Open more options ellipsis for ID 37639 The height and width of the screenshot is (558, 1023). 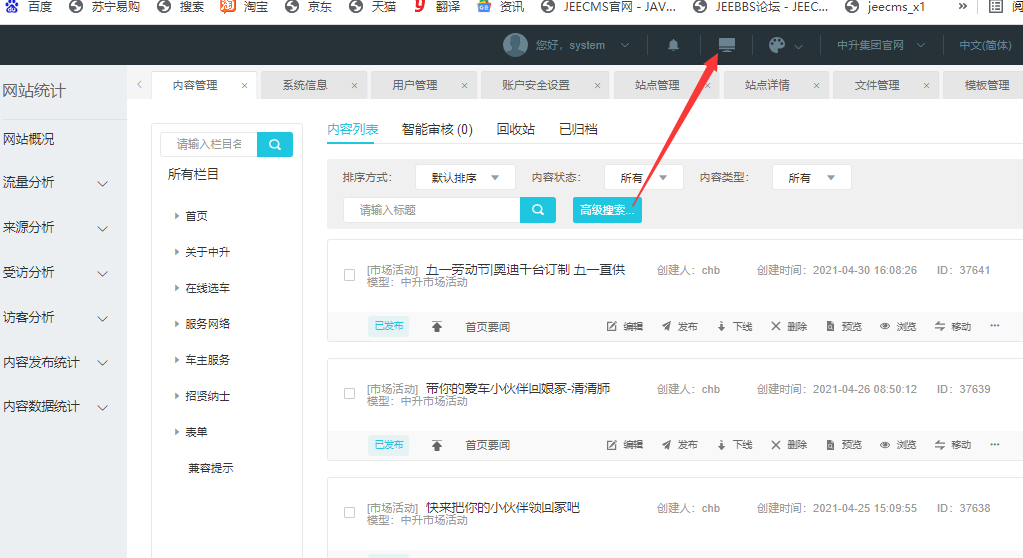coord(994,444)
